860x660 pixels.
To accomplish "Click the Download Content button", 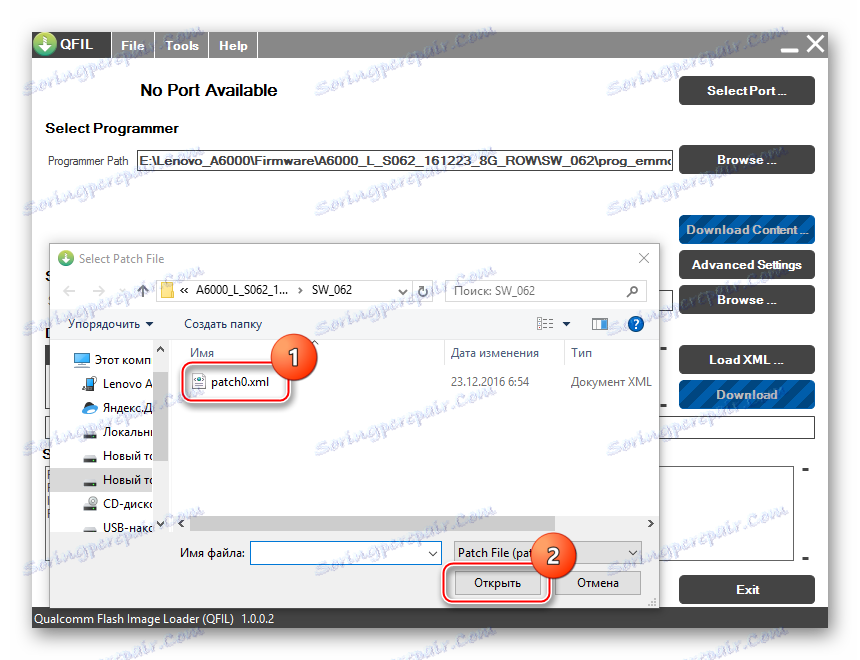I will click(x=746, y=230).
